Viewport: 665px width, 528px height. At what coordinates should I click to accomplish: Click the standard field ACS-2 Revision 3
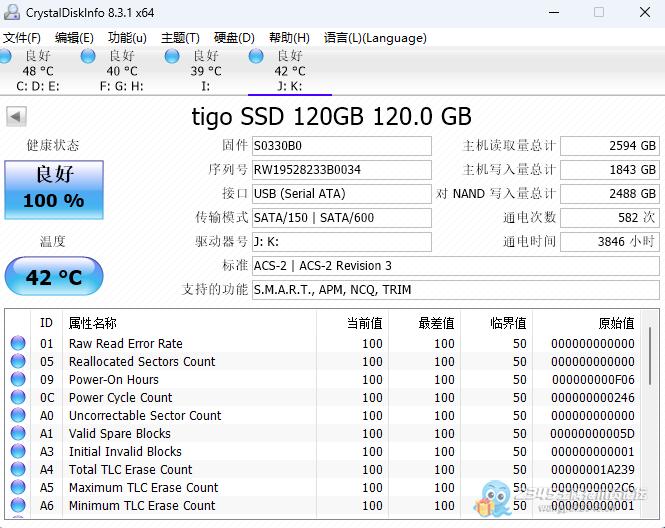coord(456,266)
